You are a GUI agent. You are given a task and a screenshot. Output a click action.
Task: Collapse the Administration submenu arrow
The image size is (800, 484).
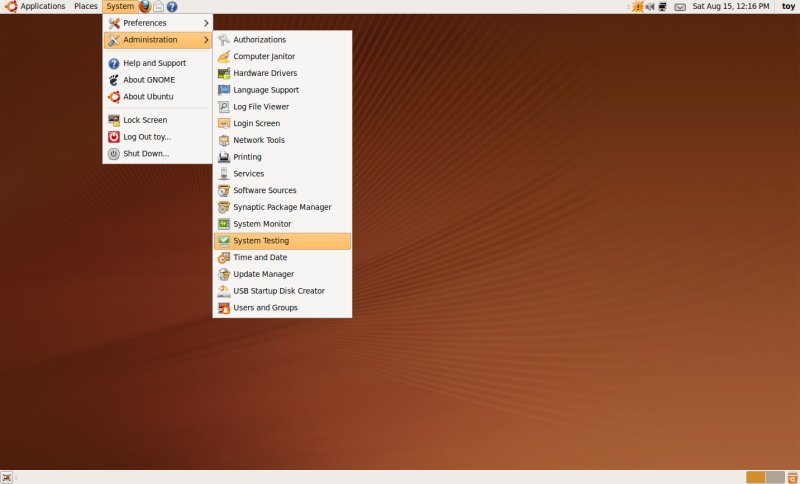pyautogui.click(x=206, y=40)
